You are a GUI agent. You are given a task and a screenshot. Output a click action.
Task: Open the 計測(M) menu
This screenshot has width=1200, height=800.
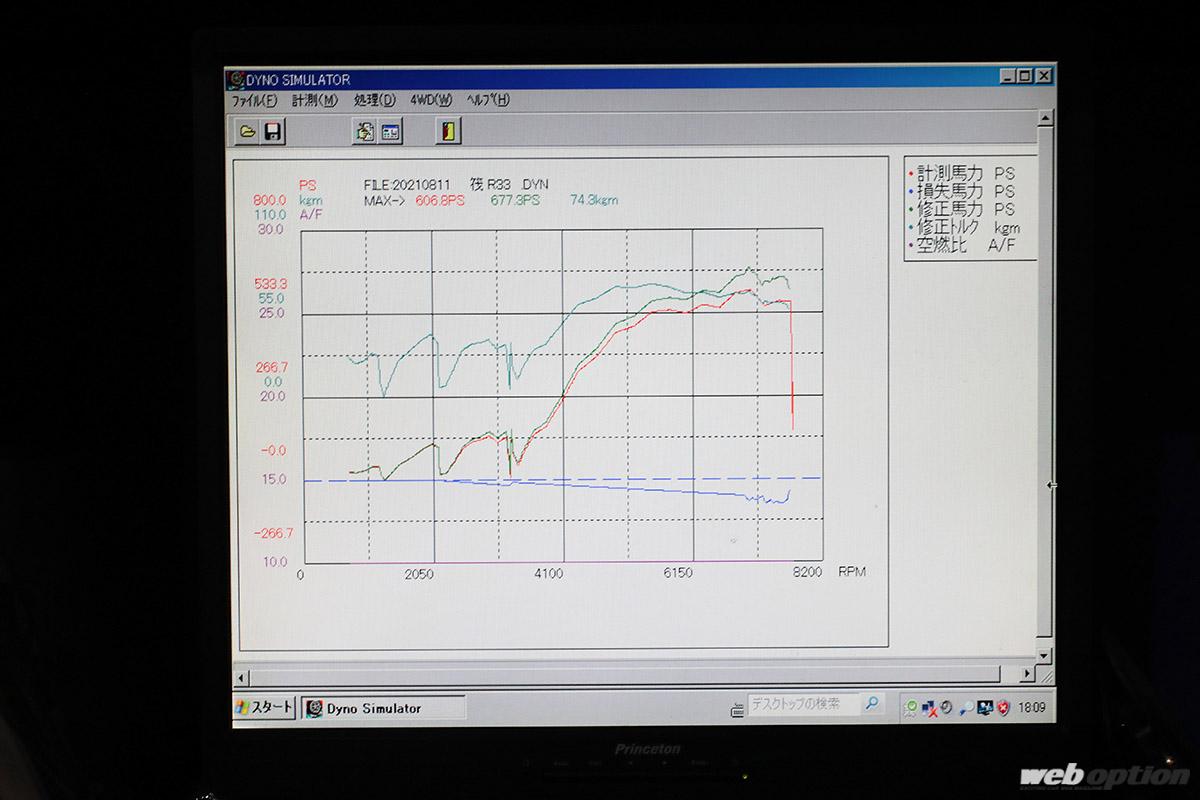[314, 100]
